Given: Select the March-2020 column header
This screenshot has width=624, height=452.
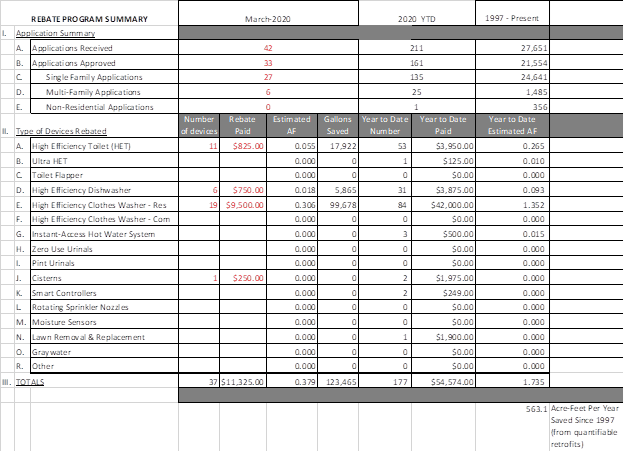Looking at the screenshot, I should 267,18.
